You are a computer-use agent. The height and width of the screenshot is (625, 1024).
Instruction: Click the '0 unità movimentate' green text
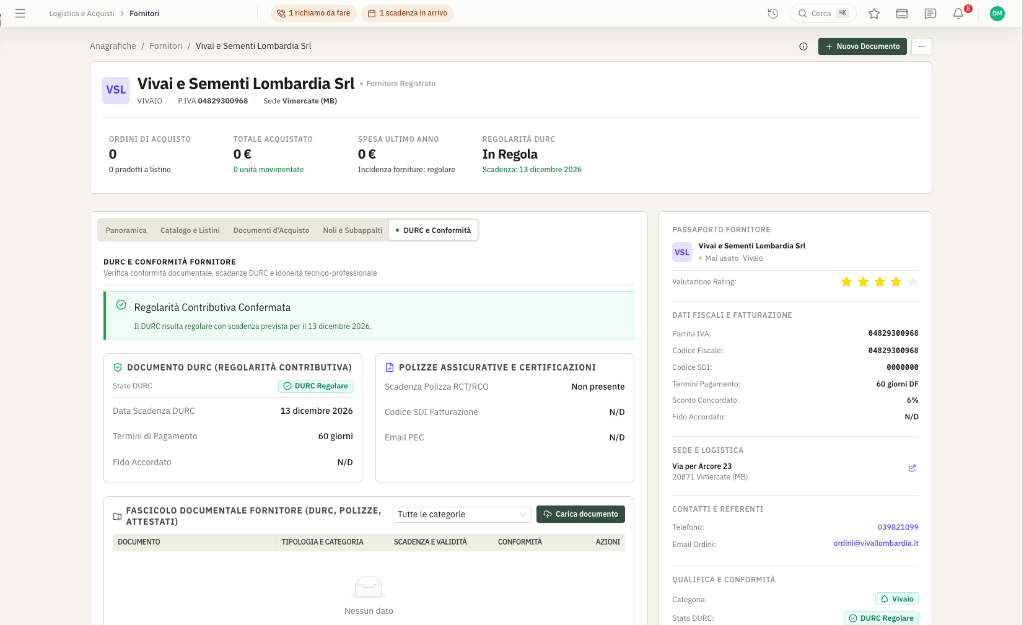point(268,170)
